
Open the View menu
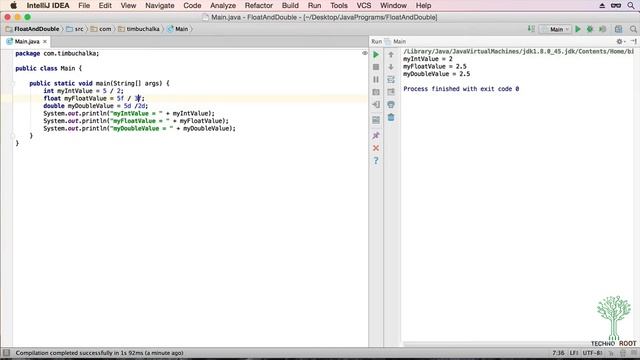point(128,6)
